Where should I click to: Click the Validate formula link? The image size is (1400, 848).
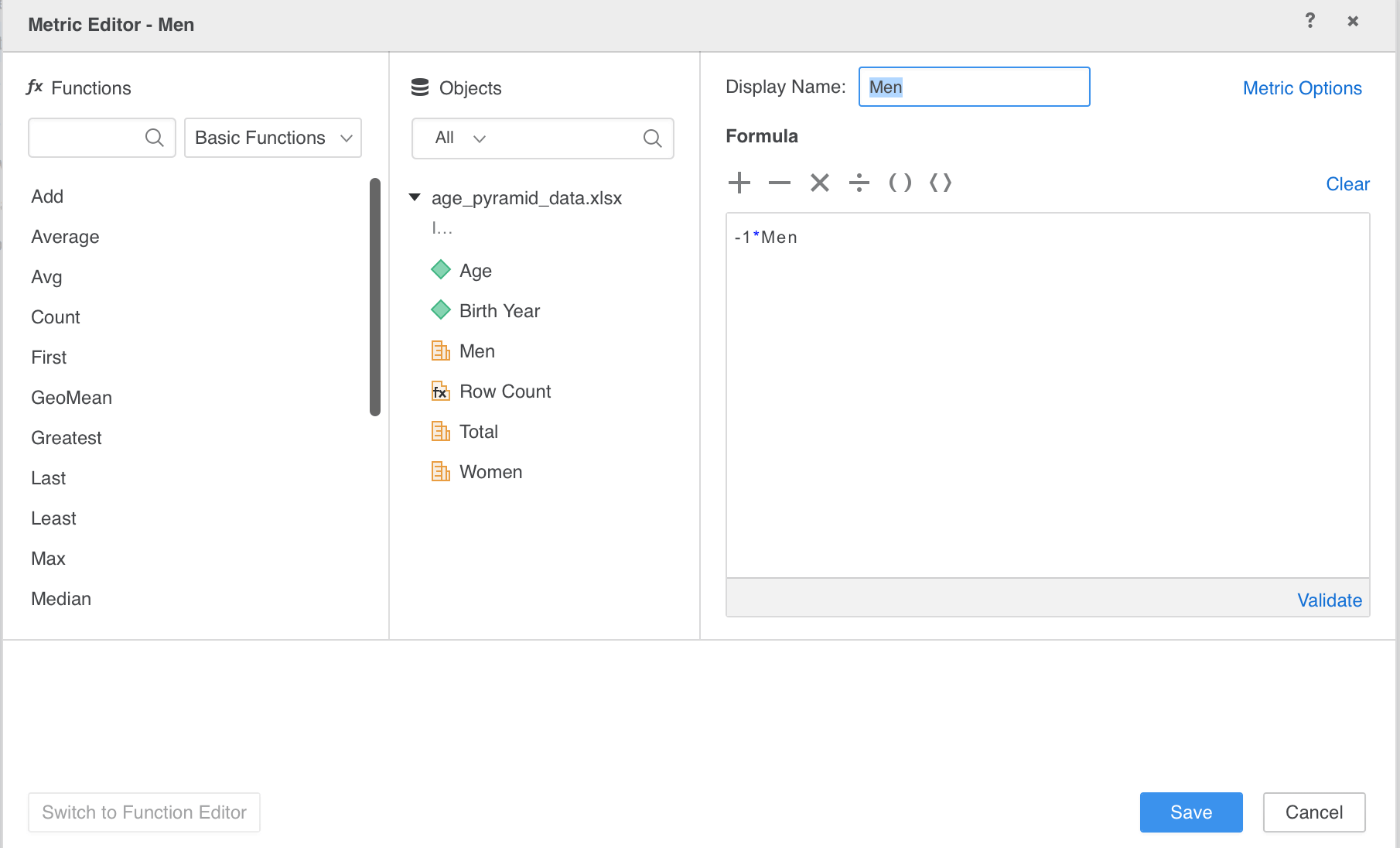point(1330,600)
